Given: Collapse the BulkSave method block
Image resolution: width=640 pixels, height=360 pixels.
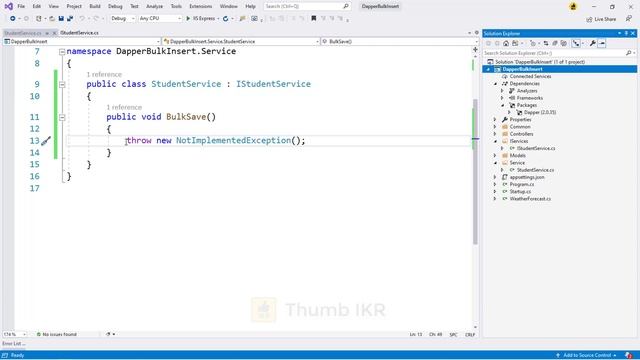Looking at the screenshot, I should [x=62, y=118].
